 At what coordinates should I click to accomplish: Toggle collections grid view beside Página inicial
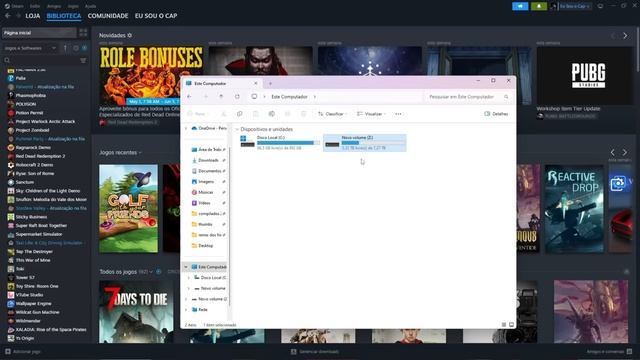[x=83, y=33]
